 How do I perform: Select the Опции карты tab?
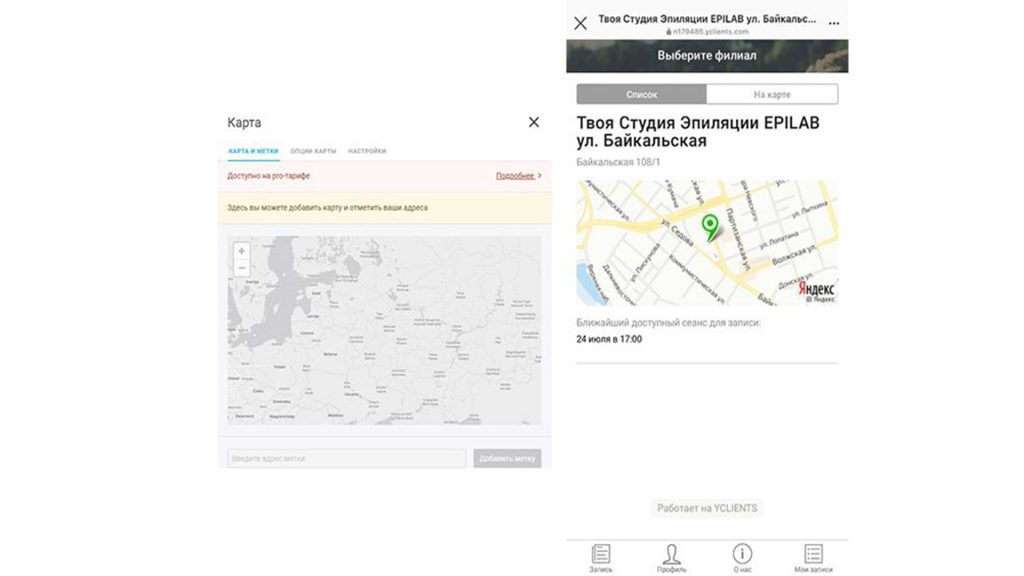[x=313, y=151]
